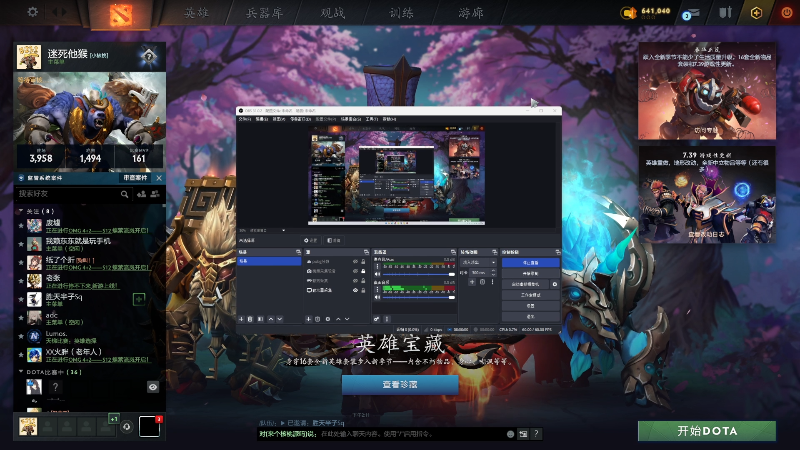Click OBS stop streaming blue button
Screen dimensions: 800x450
(531, 262)
